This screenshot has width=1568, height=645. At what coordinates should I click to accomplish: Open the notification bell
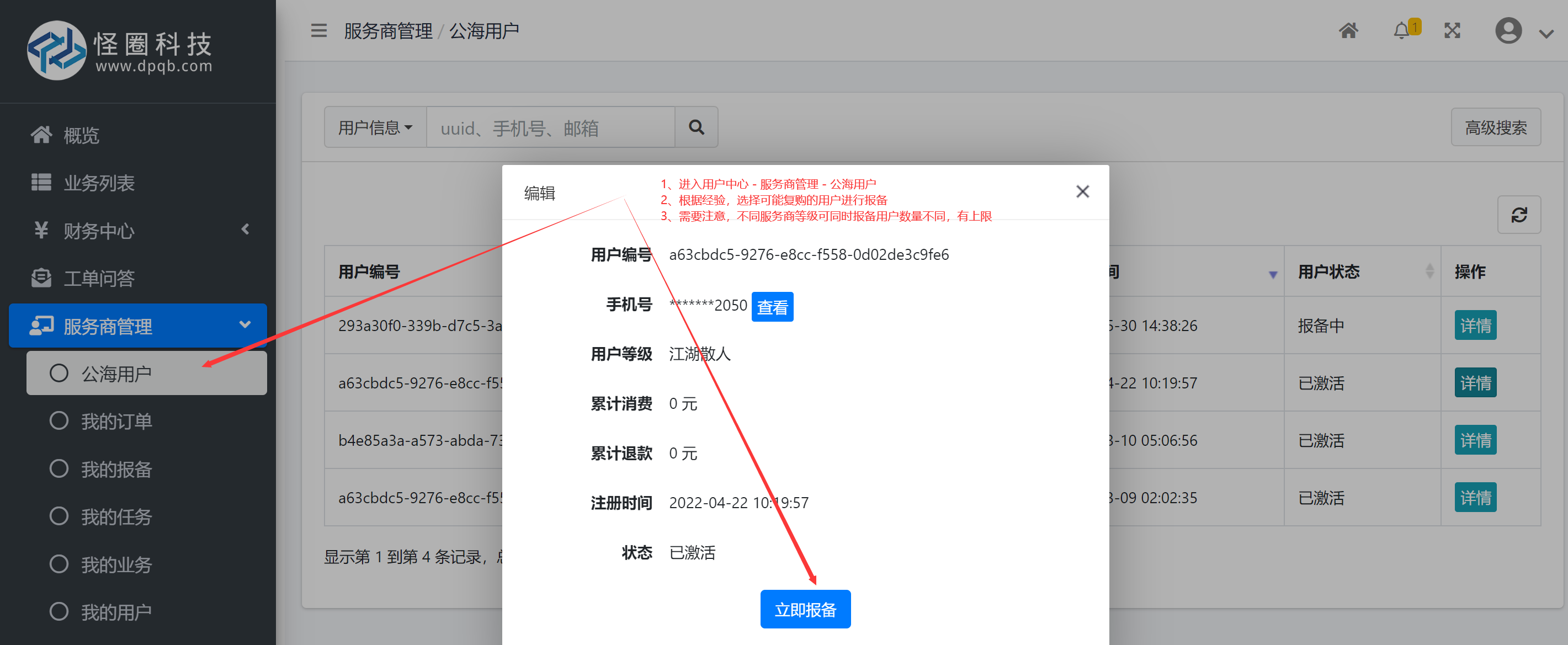pos(1402,30)
